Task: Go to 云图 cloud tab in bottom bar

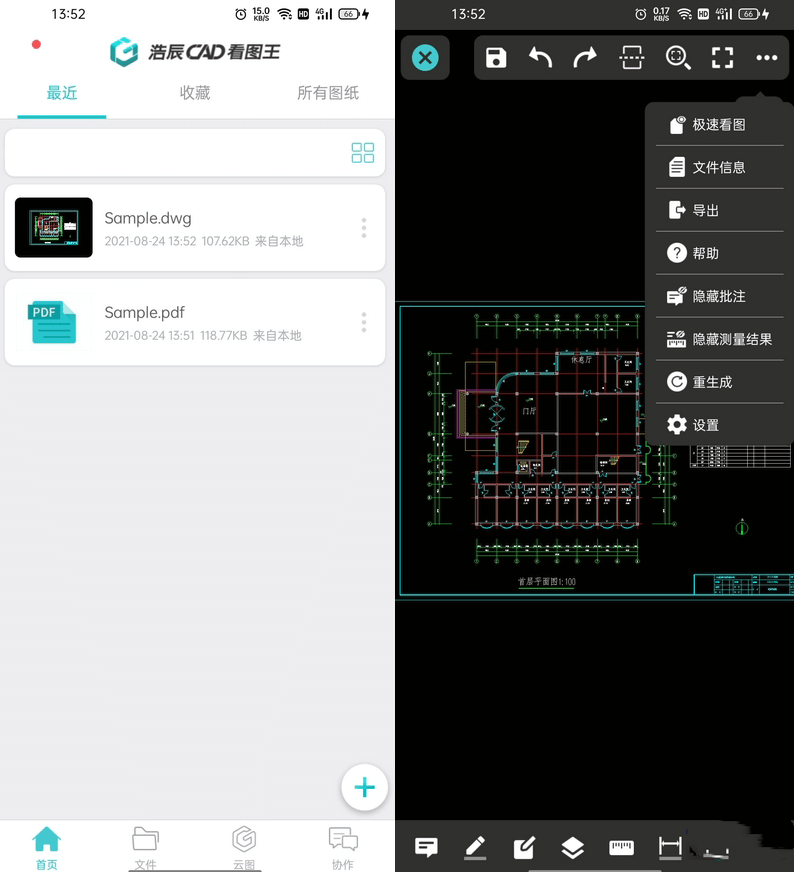Action: tap(244, 846)
